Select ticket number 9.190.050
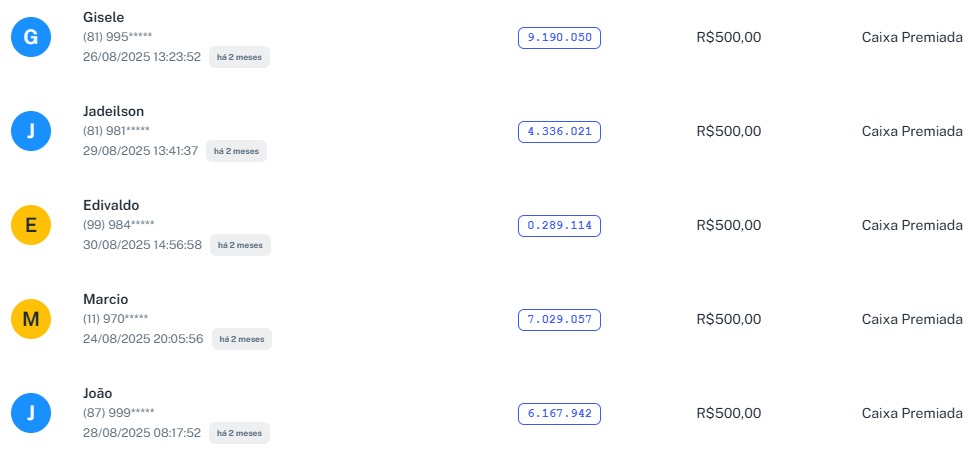 click(x=559, y=38)
